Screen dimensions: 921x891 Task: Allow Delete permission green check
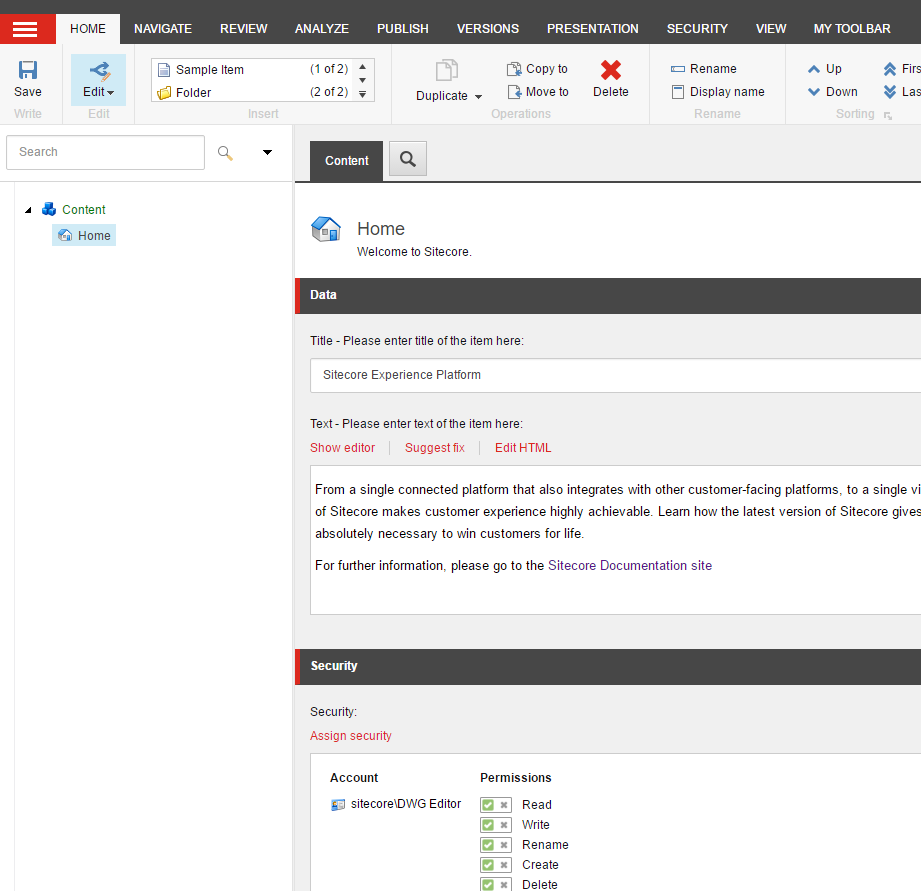(488, 885)
